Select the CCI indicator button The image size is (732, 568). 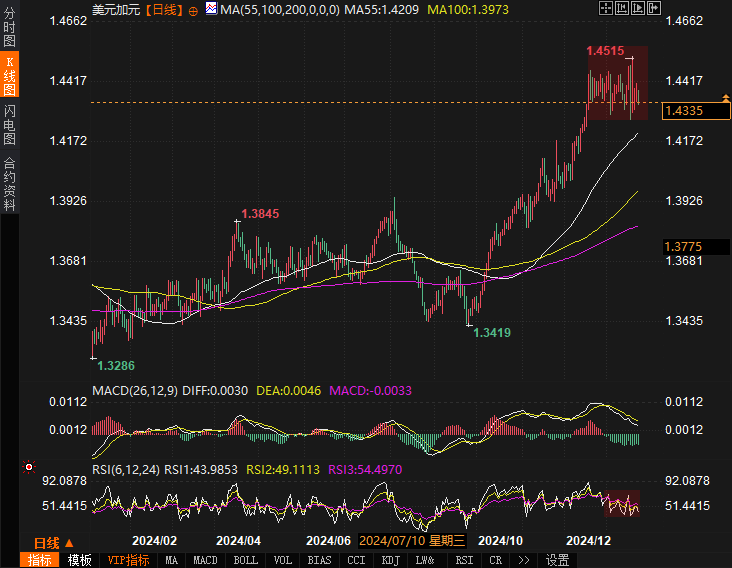(x=356, y=560)
